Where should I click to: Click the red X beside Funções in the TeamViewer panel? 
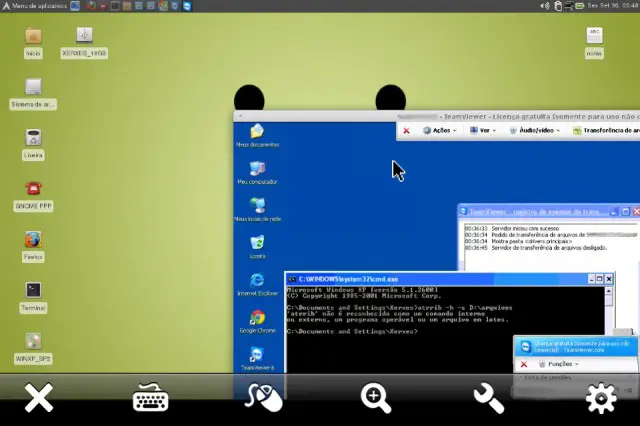pyautogui.click(x=524, y=364)
